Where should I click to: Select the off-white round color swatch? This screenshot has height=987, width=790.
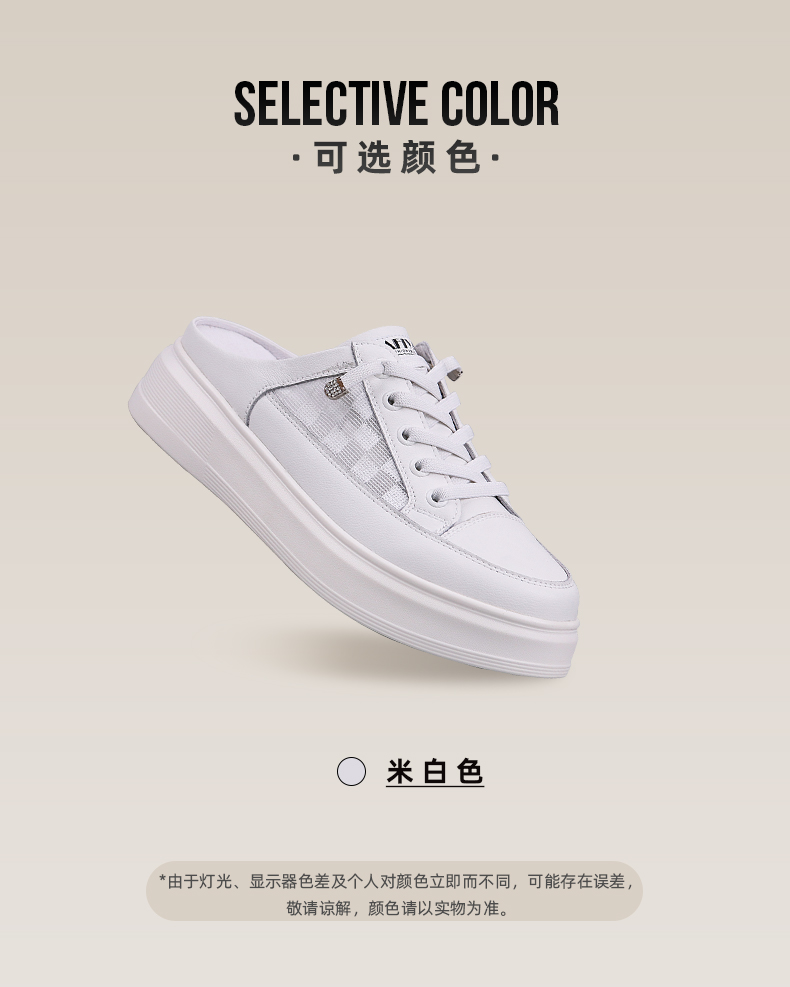351,771
